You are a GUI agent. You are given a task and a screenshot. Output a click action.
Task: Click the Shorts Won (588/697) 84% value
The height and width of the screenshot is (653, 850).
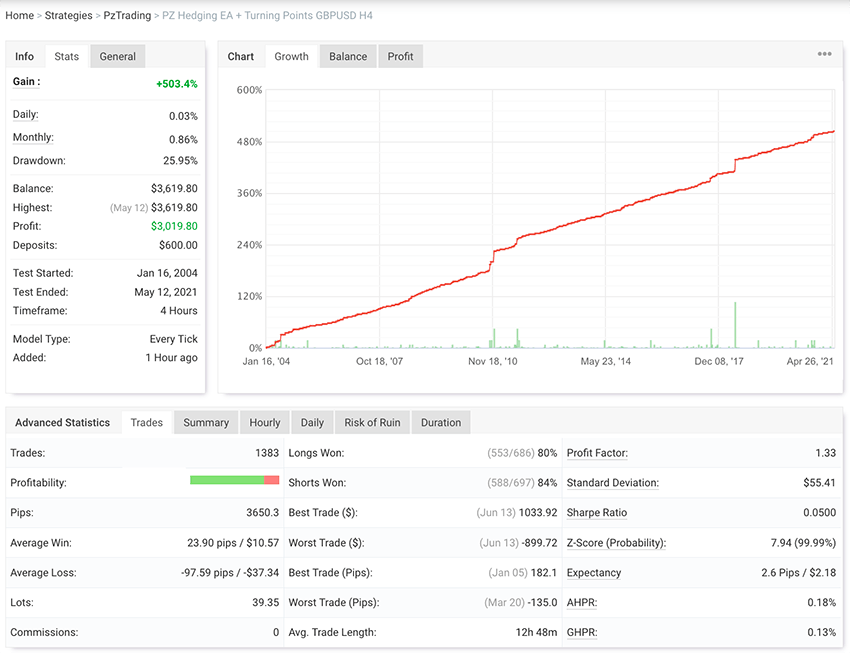pos(522,483)
